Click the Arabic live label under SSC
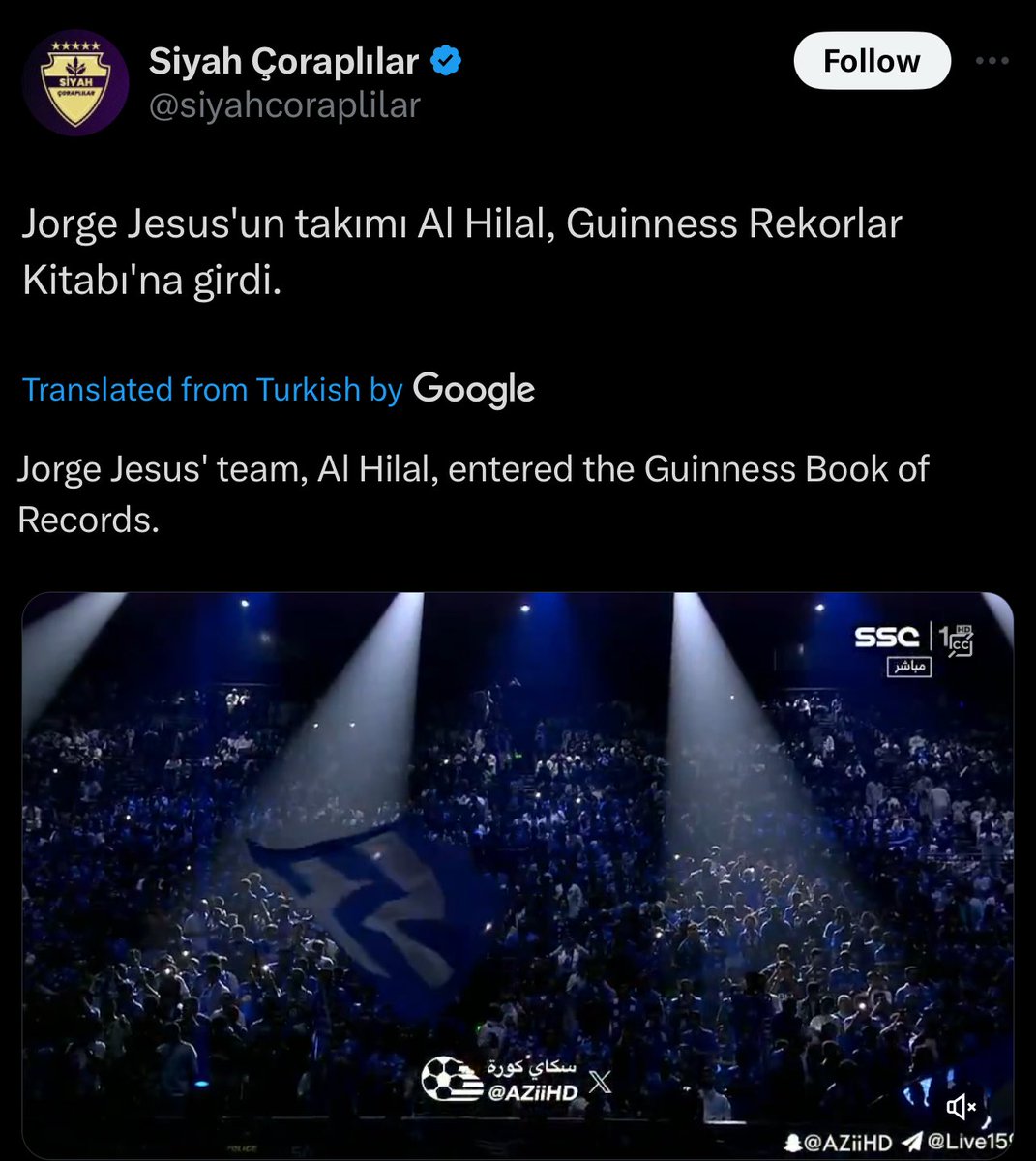1036x1161 pixels. [x=909, y=668]
